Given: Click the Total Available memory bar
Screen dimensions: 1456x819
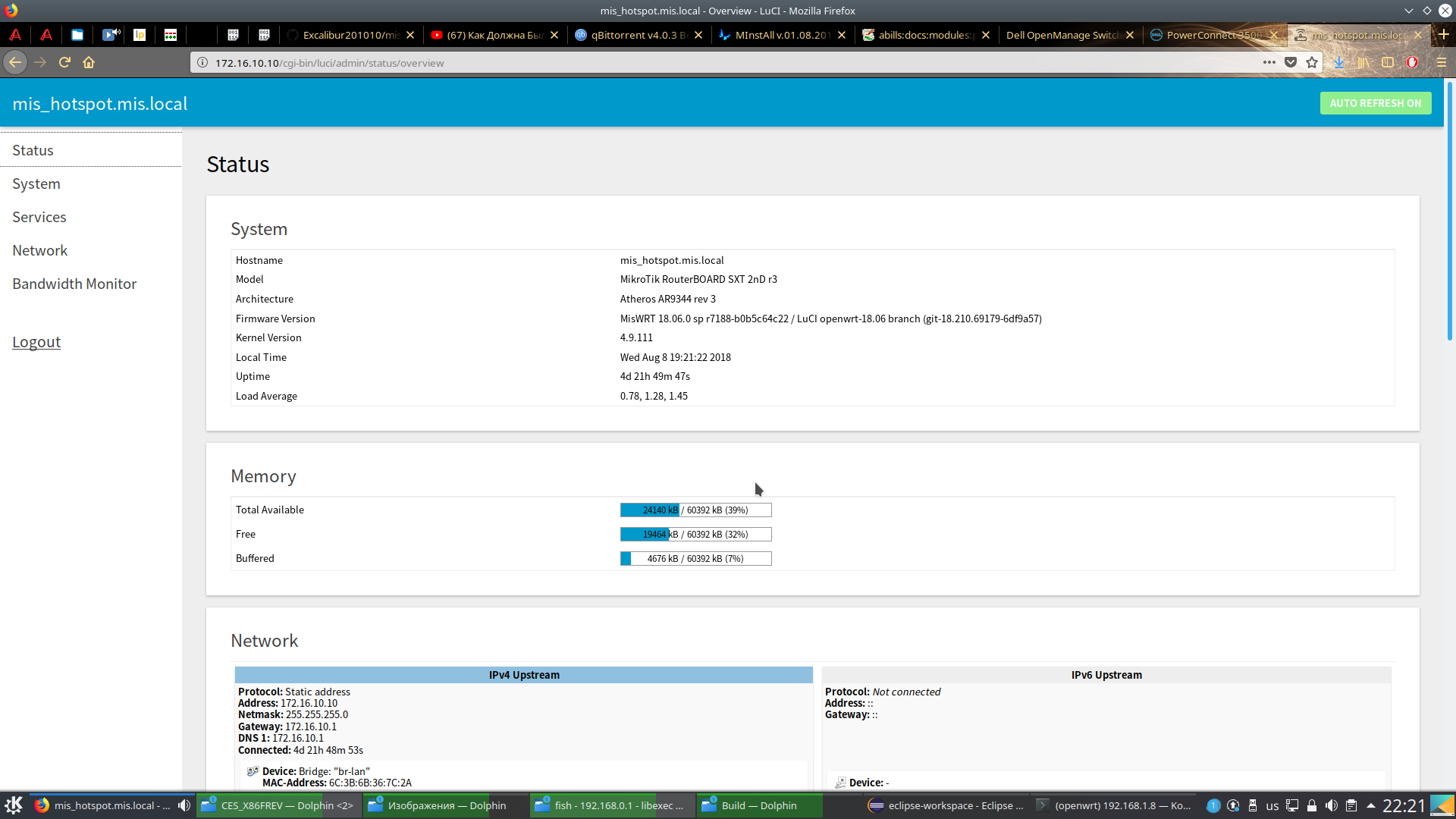Looking at the screenshot, I should click(695, 510).
